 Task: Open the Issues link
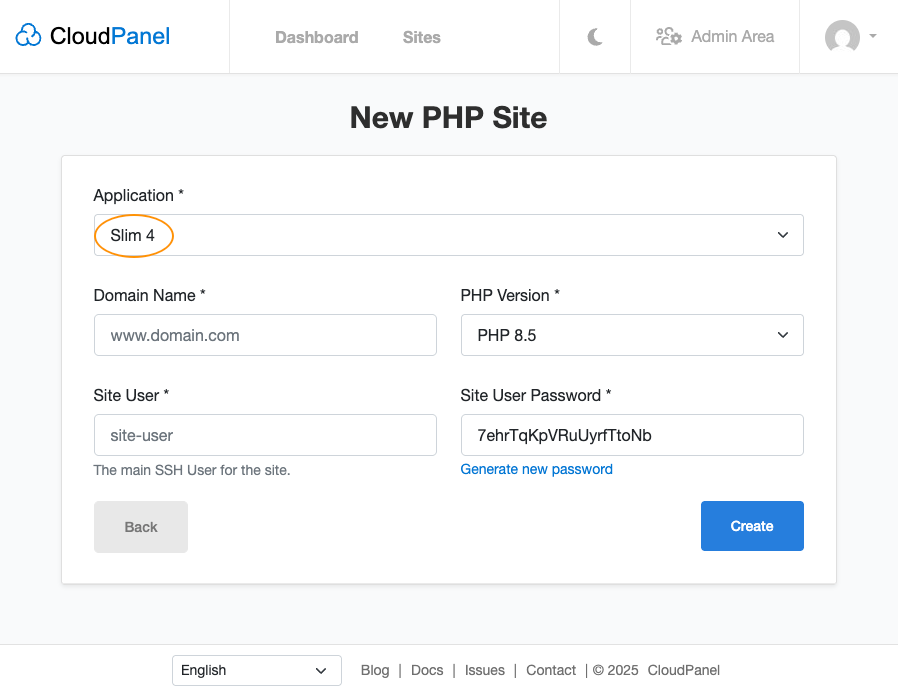point(484,670)
